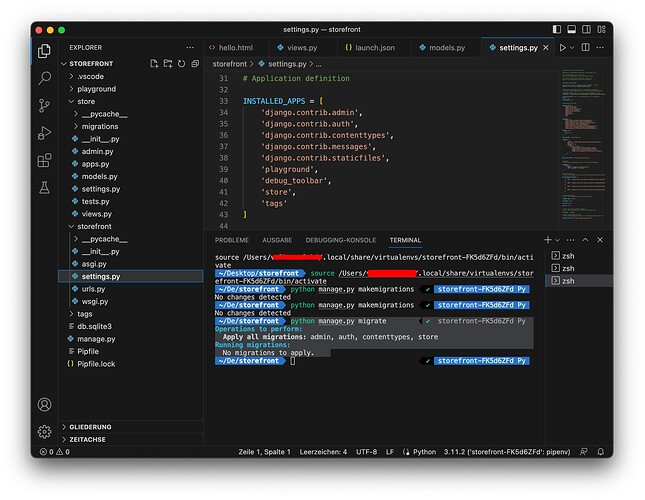645x500 pixels.
Task: Open the new terminal launch profile dropdown
Action: pos(558,240)
